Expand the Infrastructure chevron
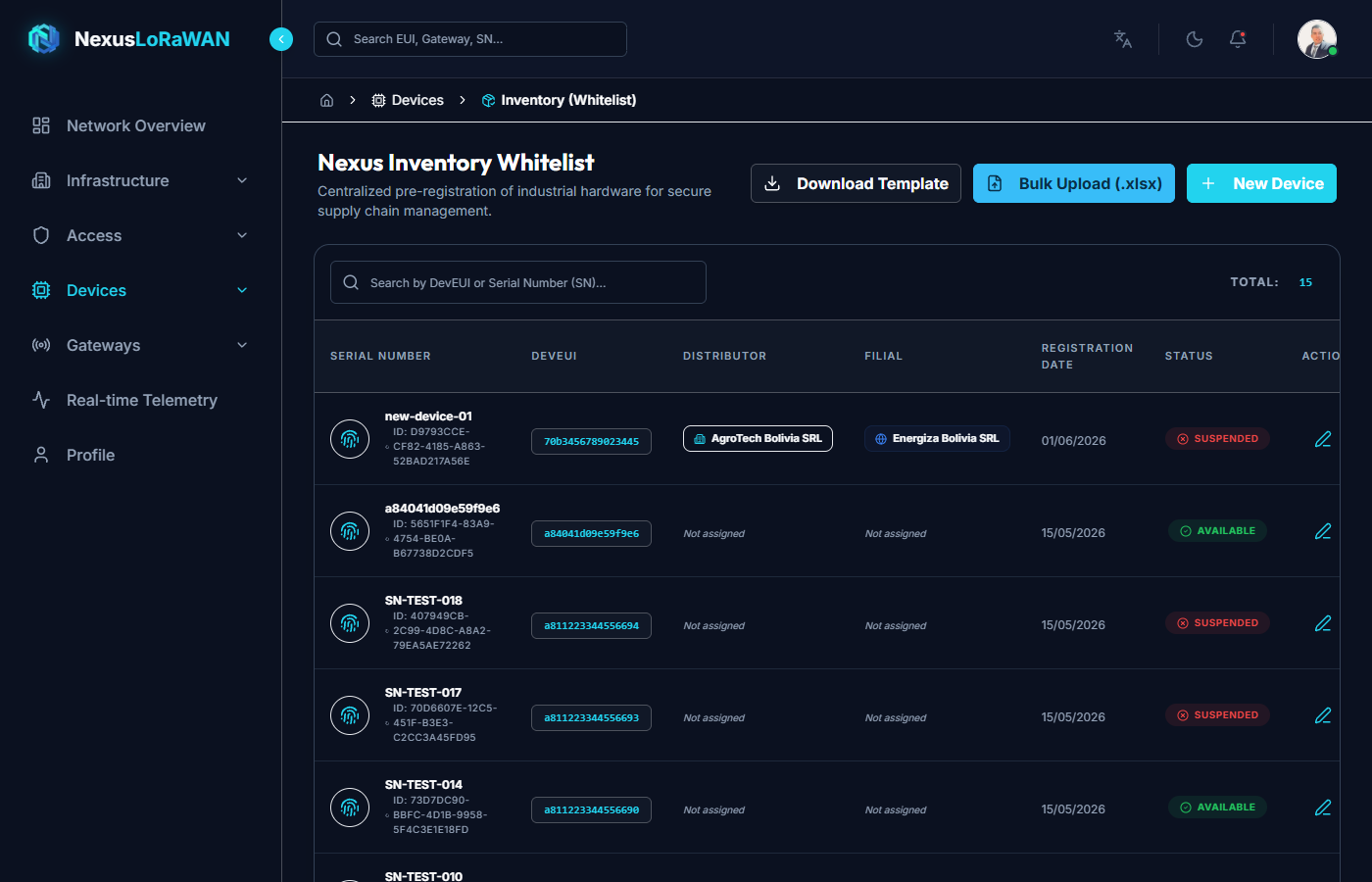 click(242, 180)
